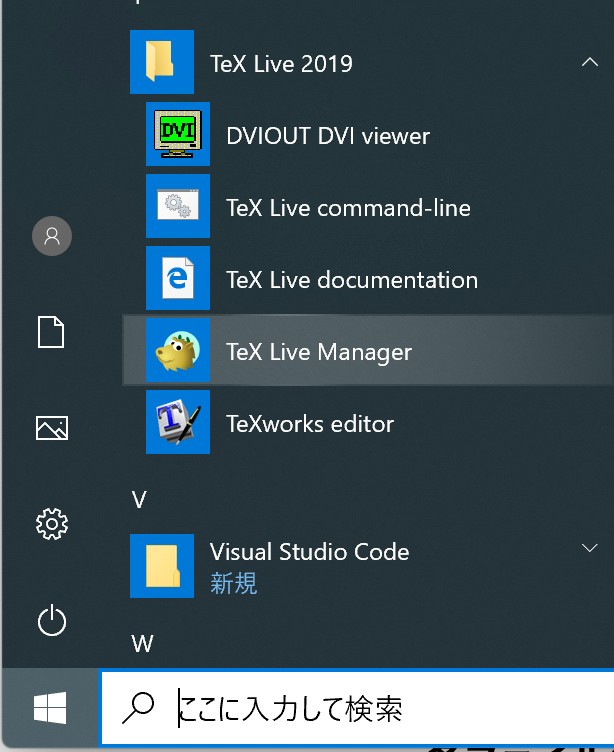Open the TeX Live documentation Edge icon
This screenshot has width=614, height=752.
(x=178, y=278)
